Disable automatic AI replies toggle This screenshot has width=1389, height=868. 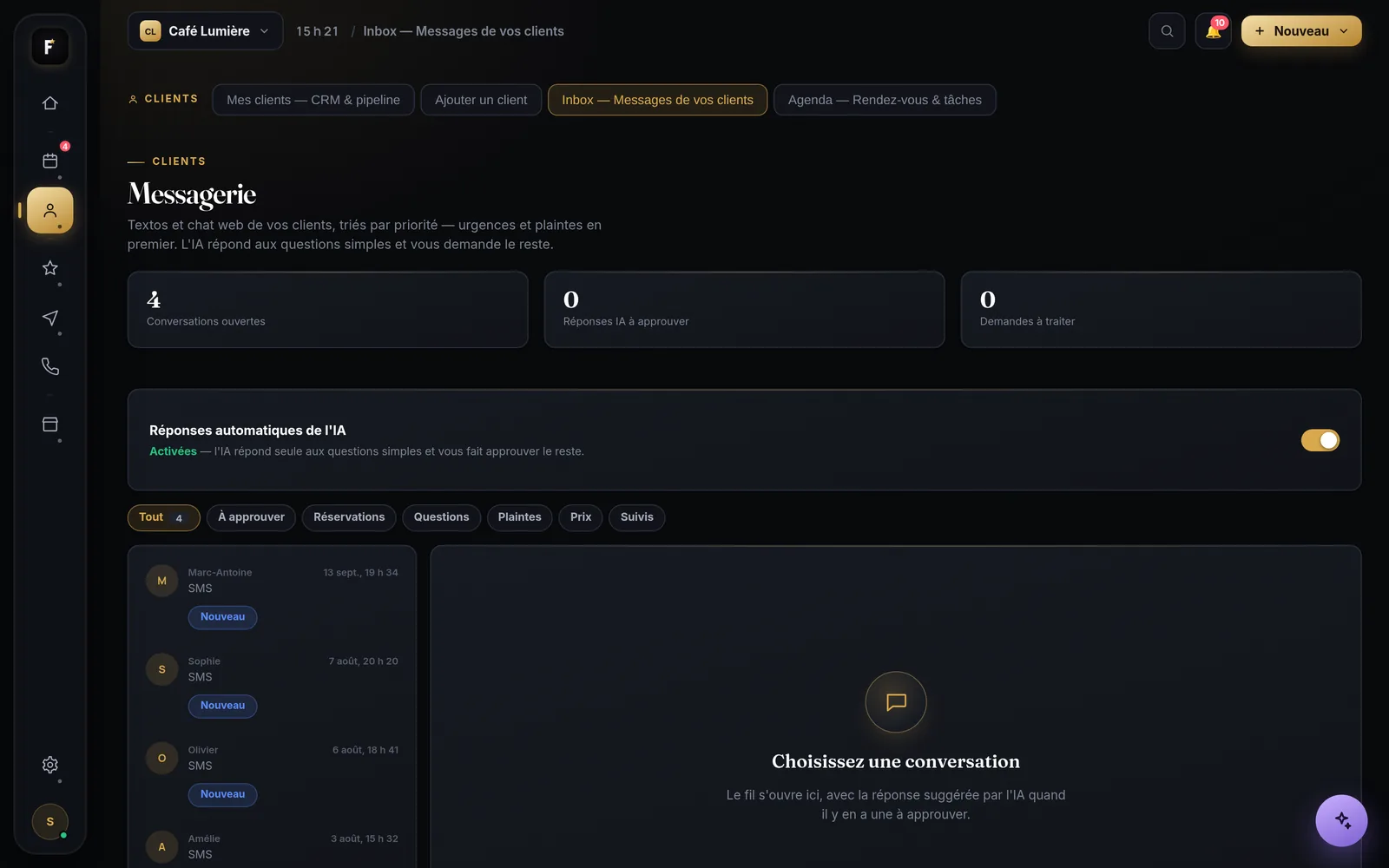[1320, 440]
